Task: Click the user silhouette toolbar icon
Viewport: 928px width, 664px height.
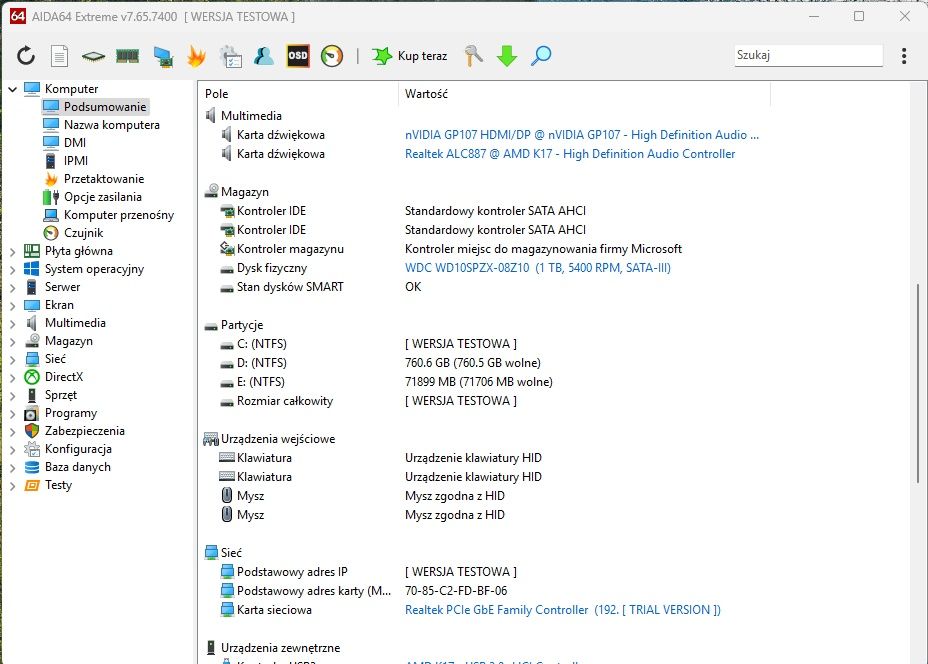Action: click(264, 56)
